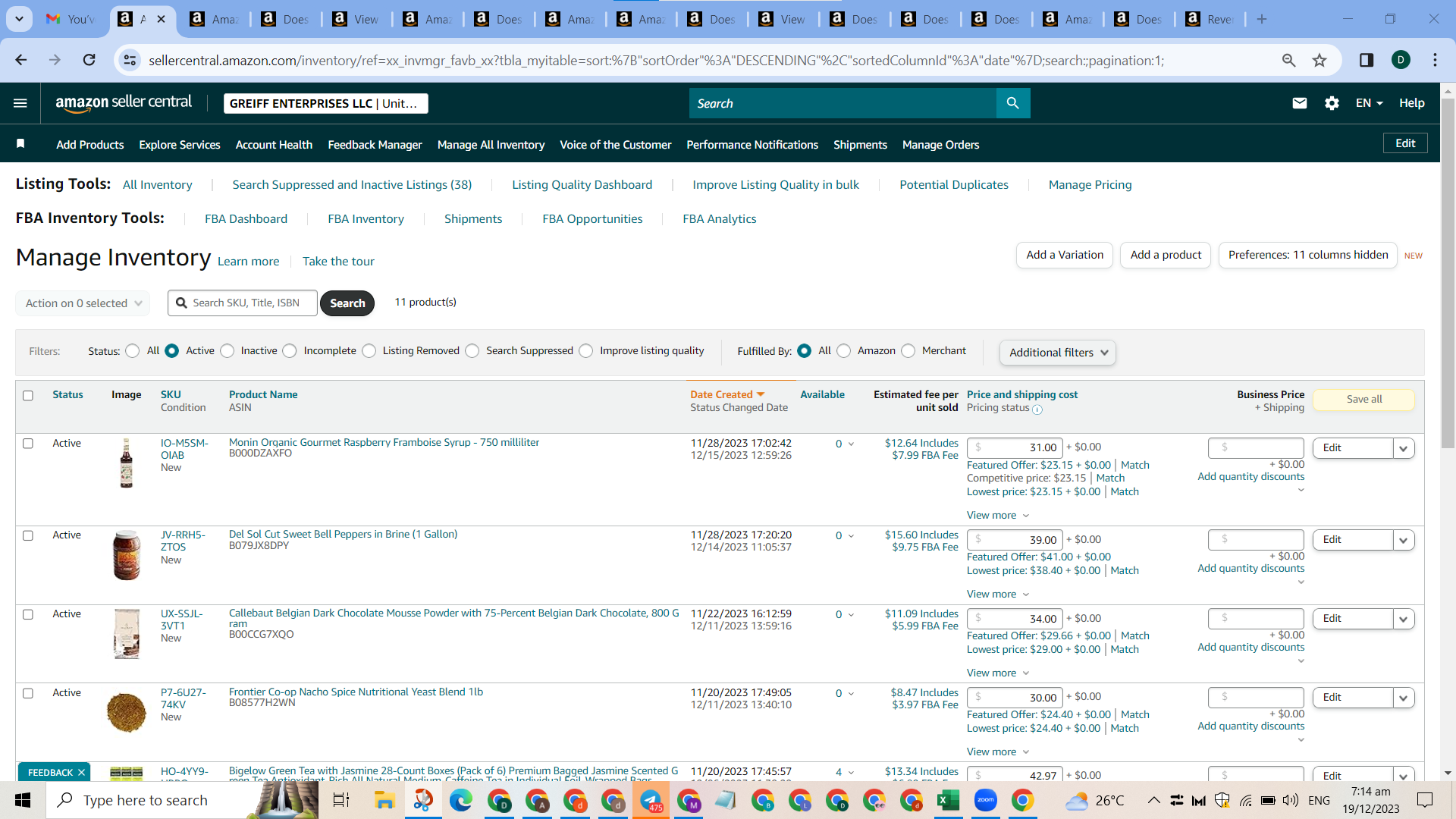Screen dimensions: 1456x819
Task: Open Edit dropdown arrow for Del Sol Peppers row
Action: tap(1404, 540)
